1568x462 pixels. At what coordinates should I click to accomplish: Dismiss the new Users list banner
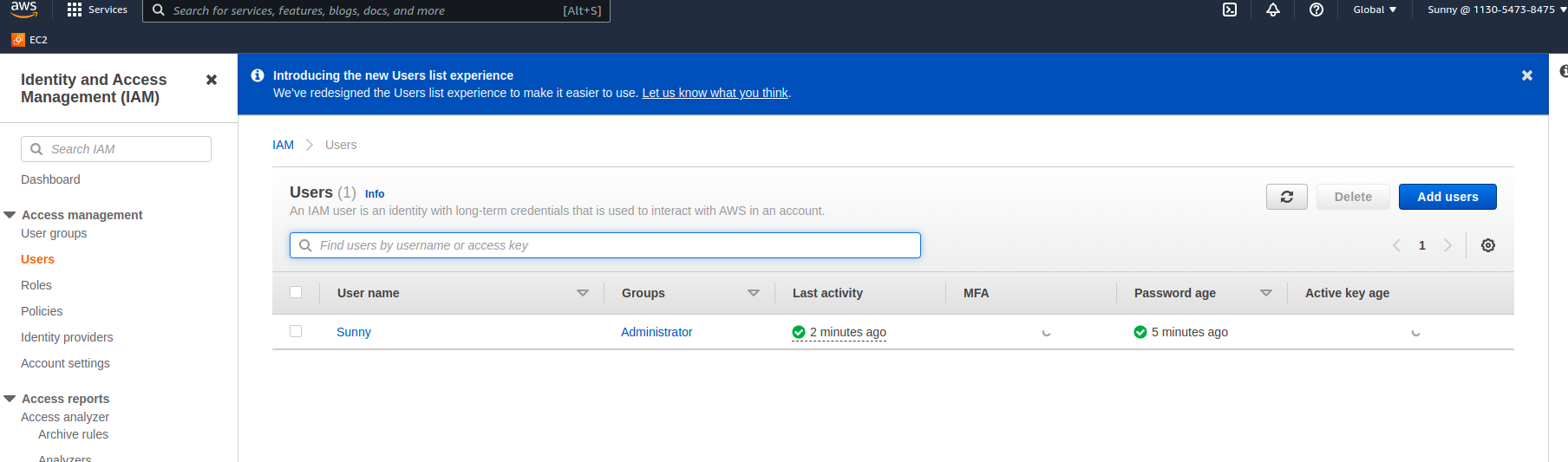click(x=1527, y=75)
